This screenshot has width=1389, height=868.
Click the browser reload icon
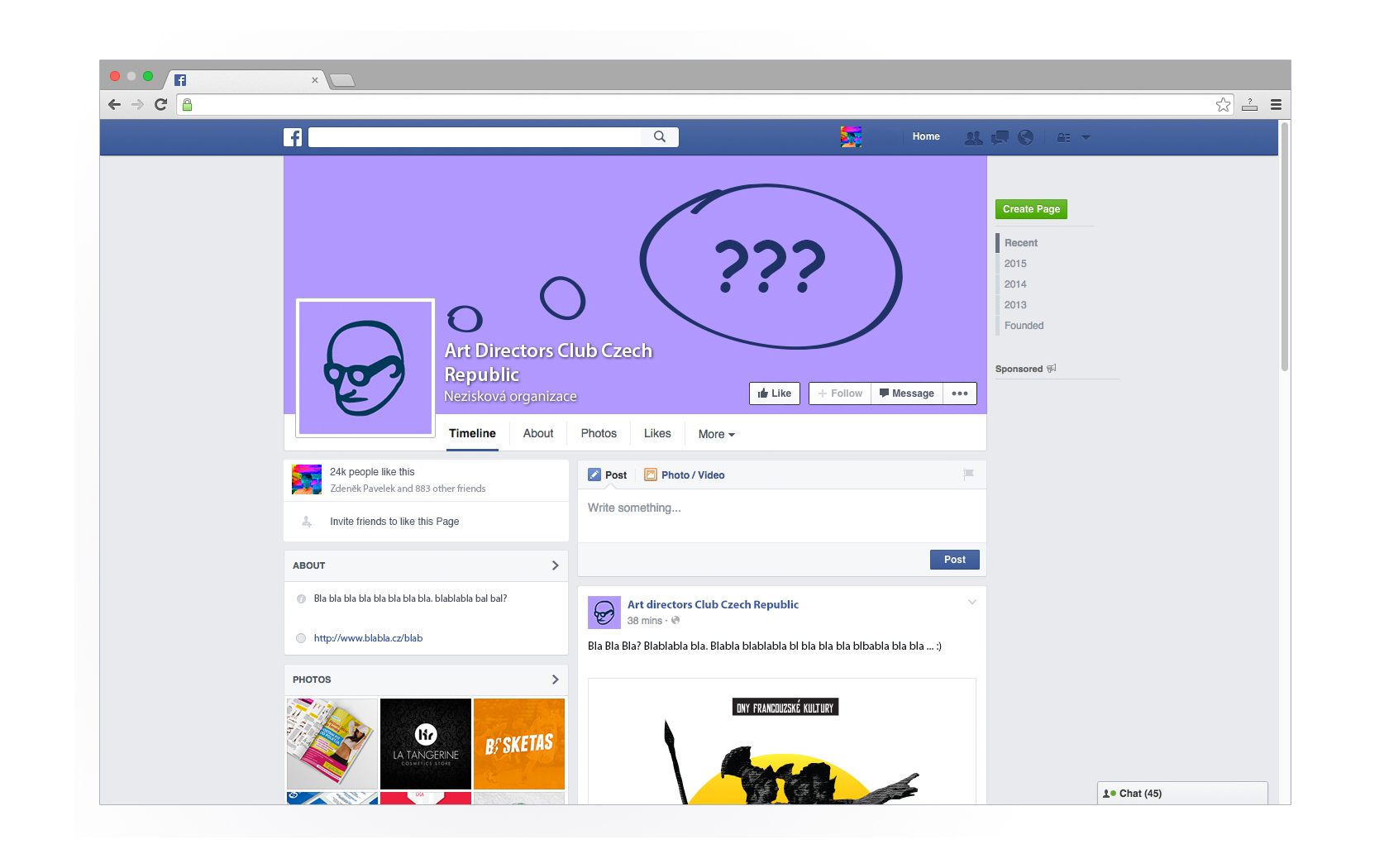(161, 105)
